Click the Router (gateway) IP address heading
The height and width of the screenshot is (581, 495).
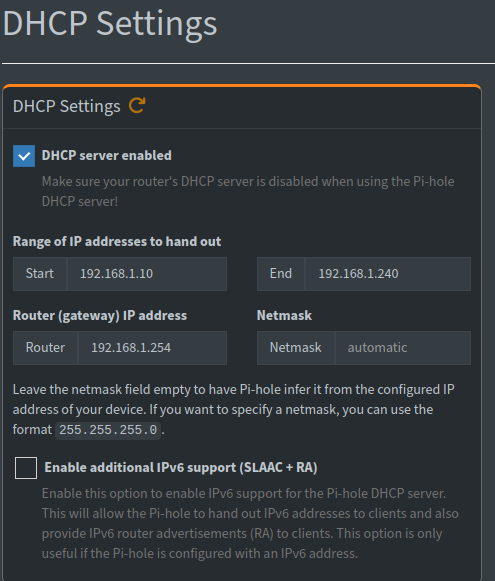pyautogui.click(x=100, y=316)
